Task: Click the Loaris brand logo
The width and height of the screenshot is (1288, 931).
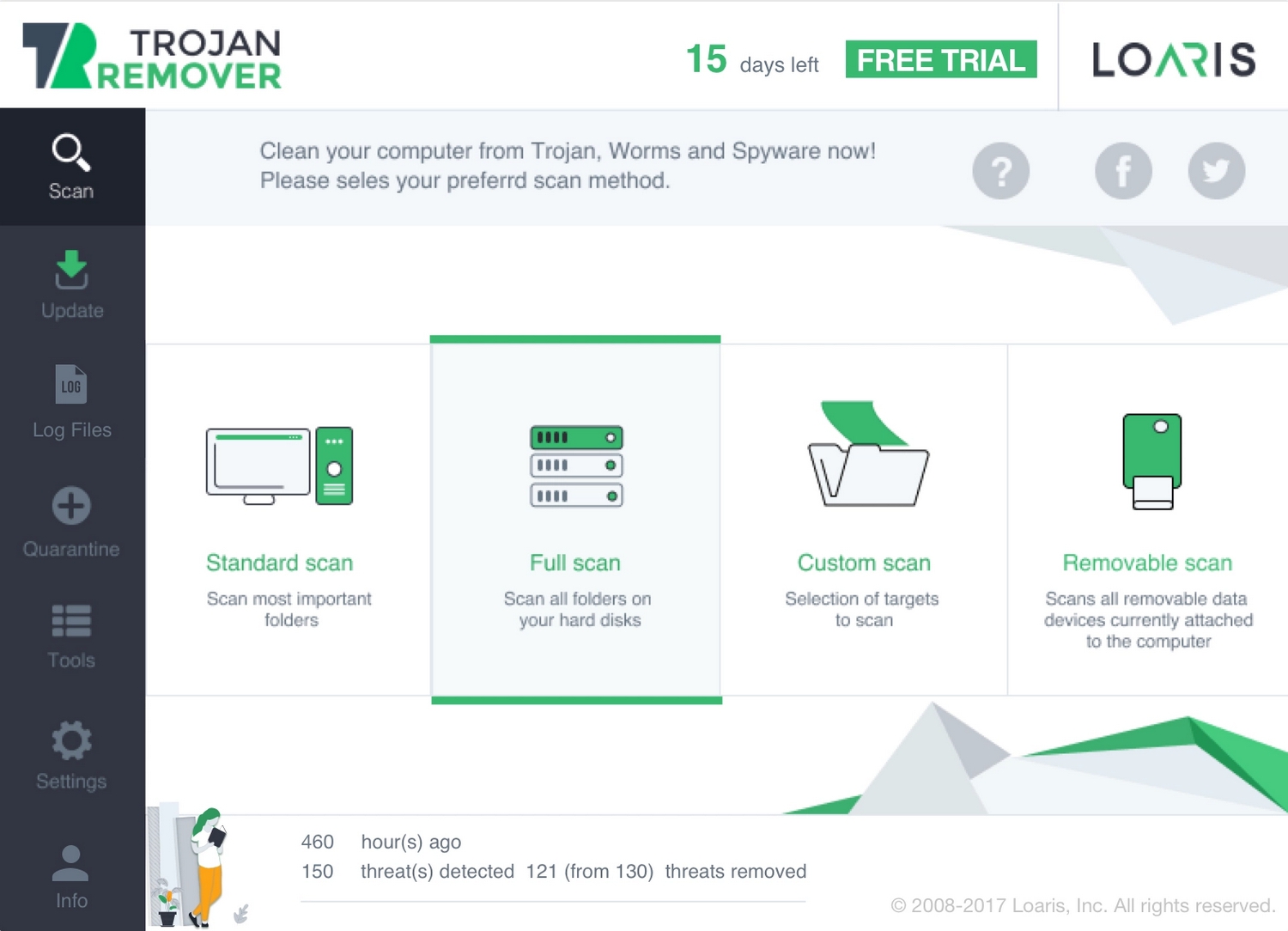Action: (x=1173, y=59)
